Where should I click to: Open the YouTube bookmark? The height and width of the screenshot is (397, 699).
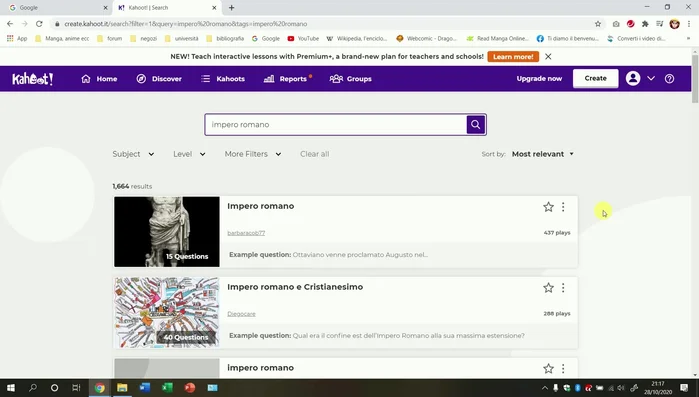303,39
